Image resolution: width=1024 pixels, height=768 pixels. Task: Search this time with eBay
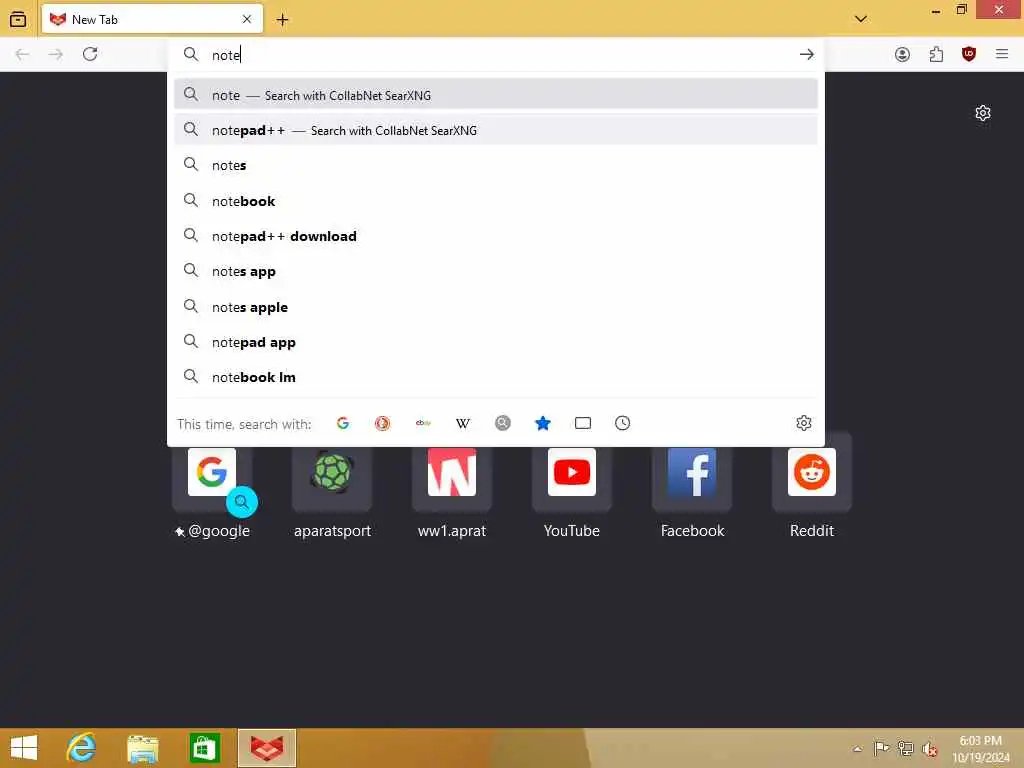coord(423,423)
